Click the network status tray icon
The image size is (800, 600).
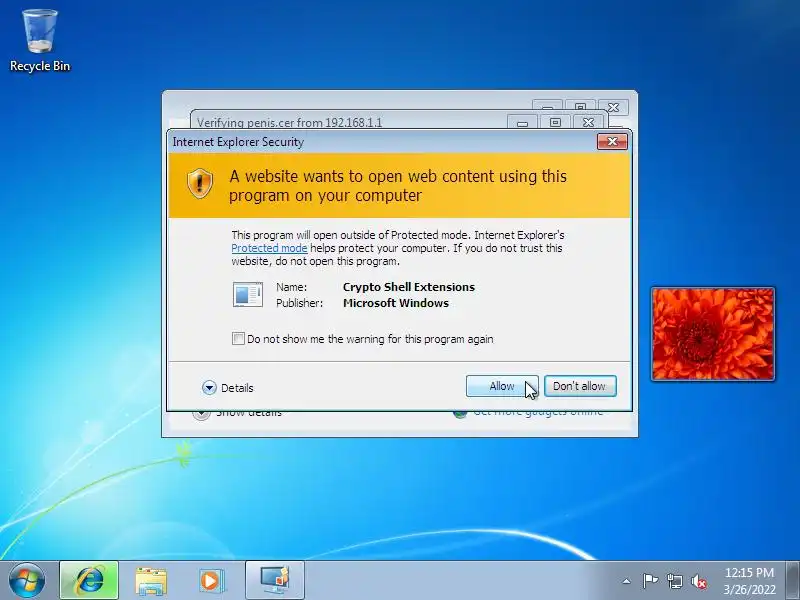pos(674,581)
